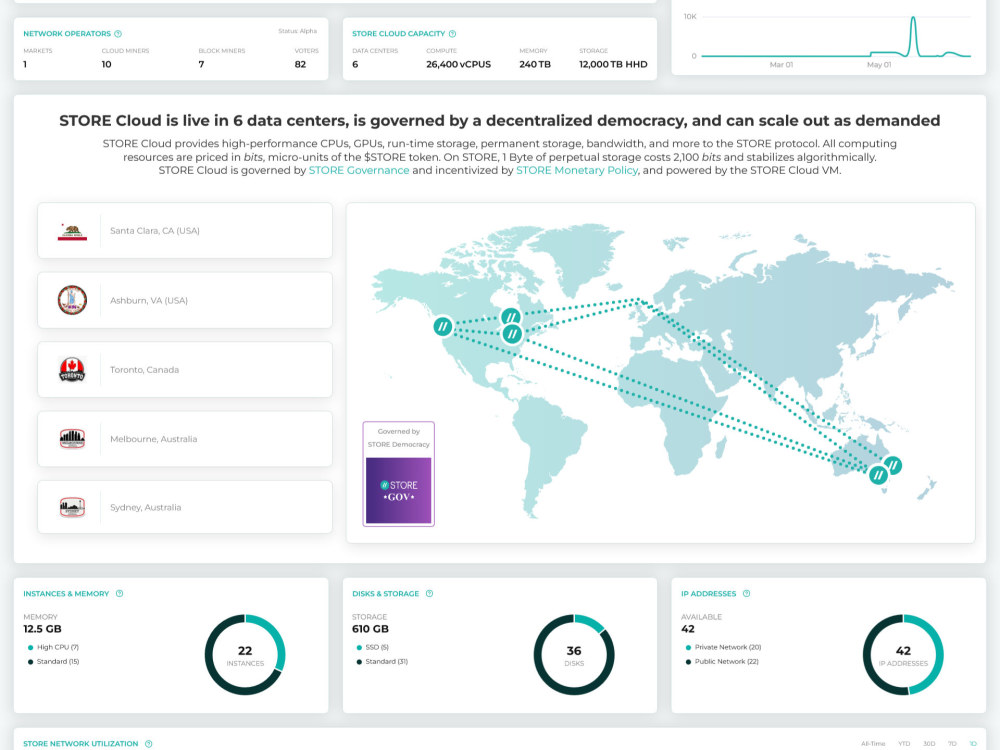
Task: Switch utilization range to 30D
Action: click(929, 744)
